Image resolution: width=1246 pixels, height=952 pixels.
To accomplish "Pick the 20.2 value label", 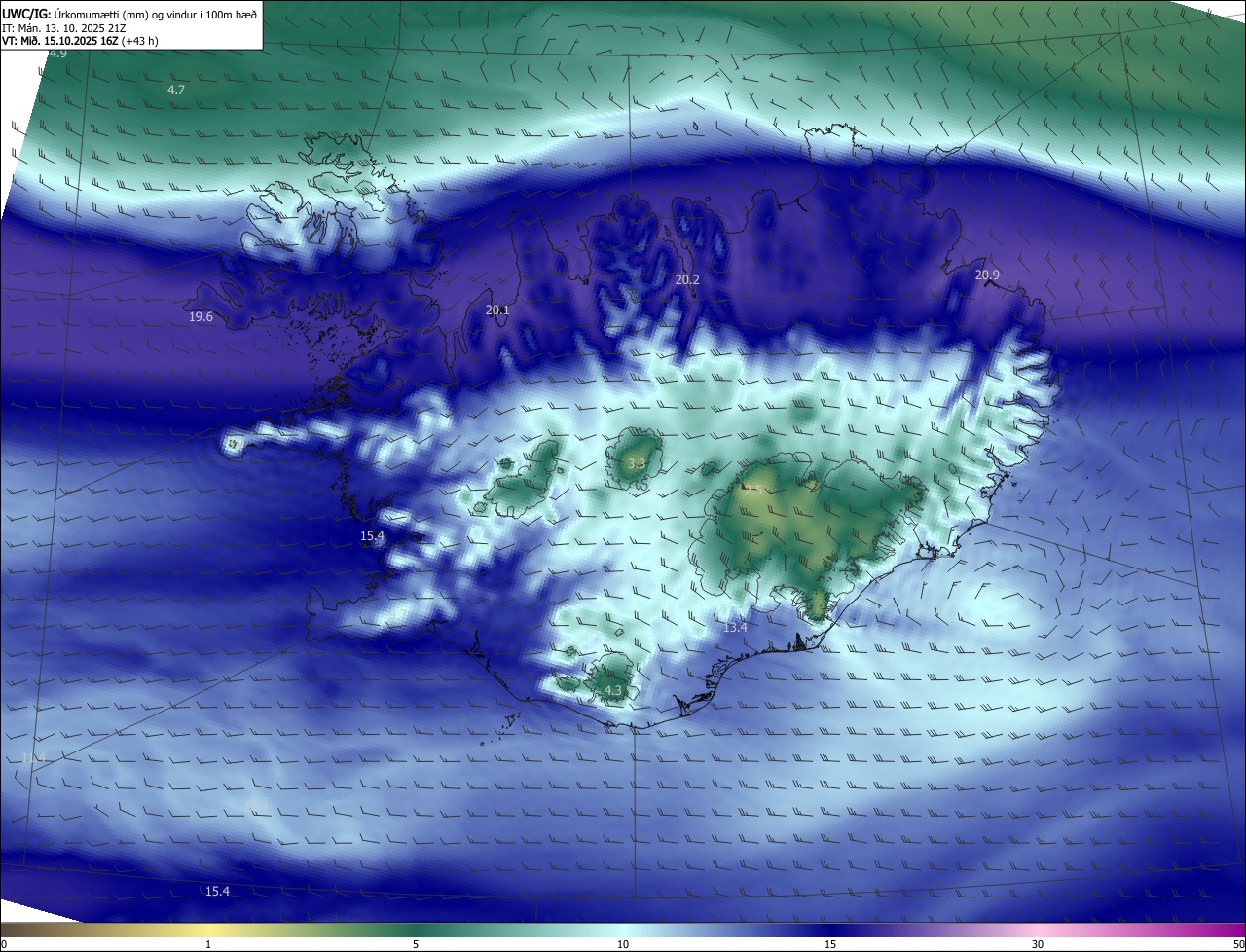I will click(687, 280).
